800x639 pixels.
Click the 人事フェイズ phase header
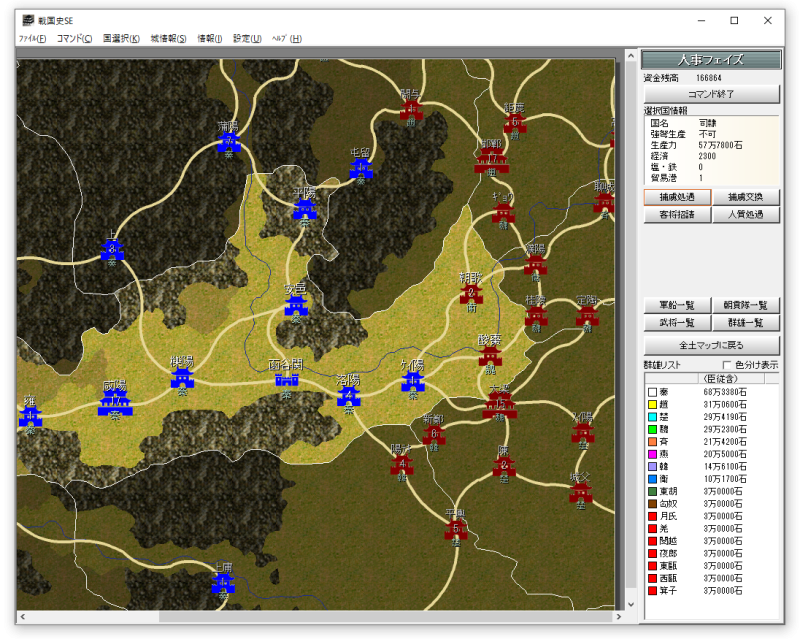click(711, 60)
